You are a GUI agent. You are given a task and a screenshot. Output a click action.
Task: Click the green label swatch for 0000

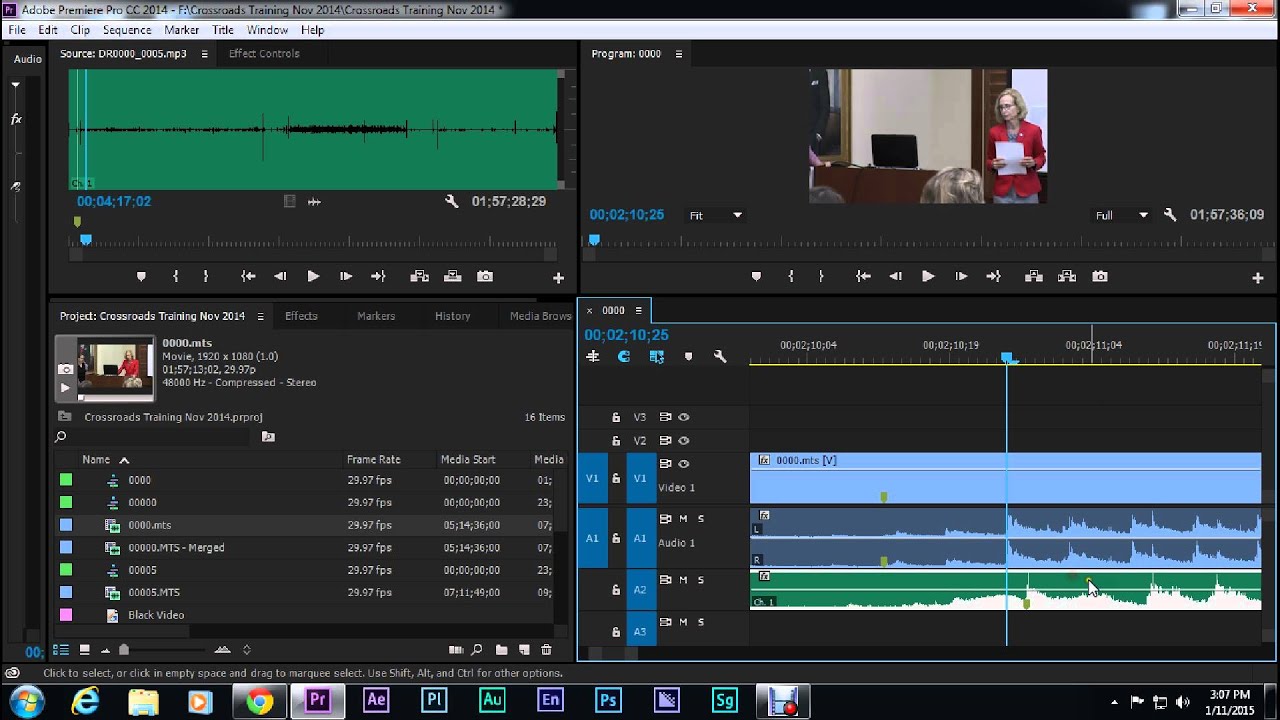(x=66, y=480)
